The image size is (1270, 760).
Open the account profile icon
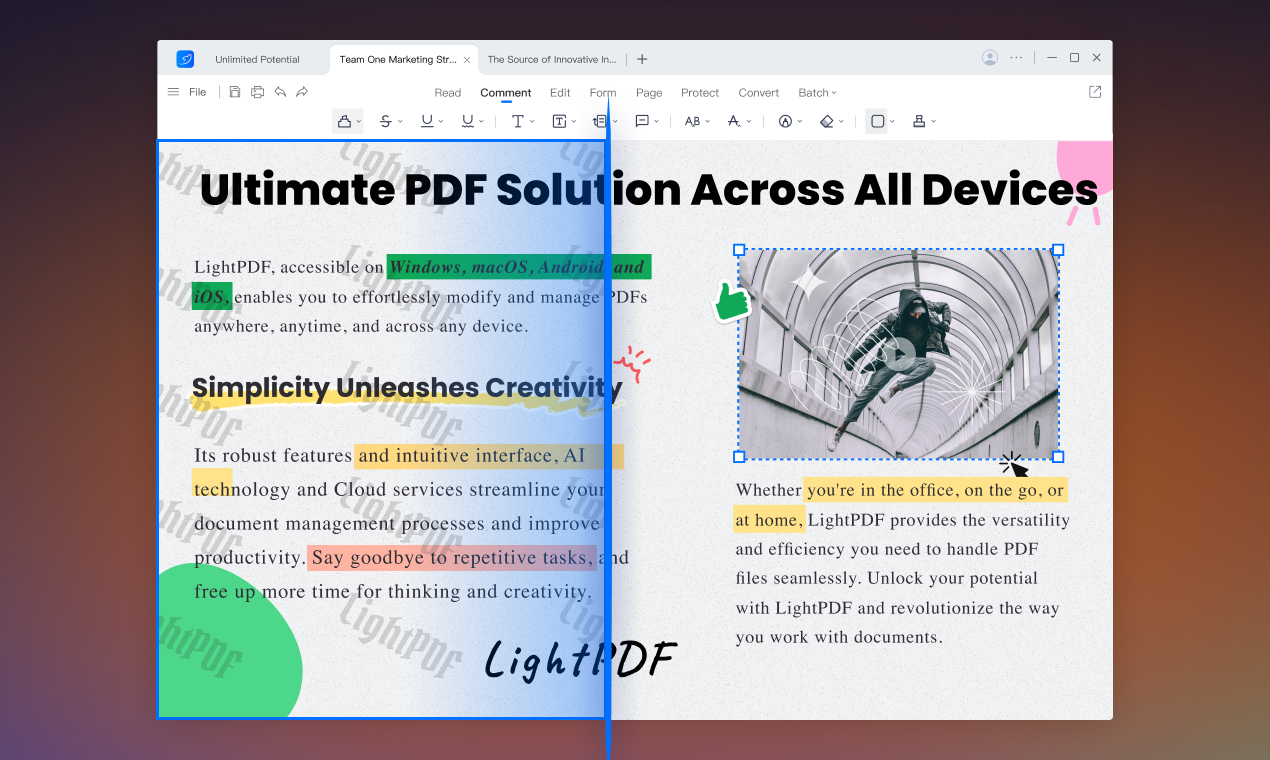tap(990, 57)
